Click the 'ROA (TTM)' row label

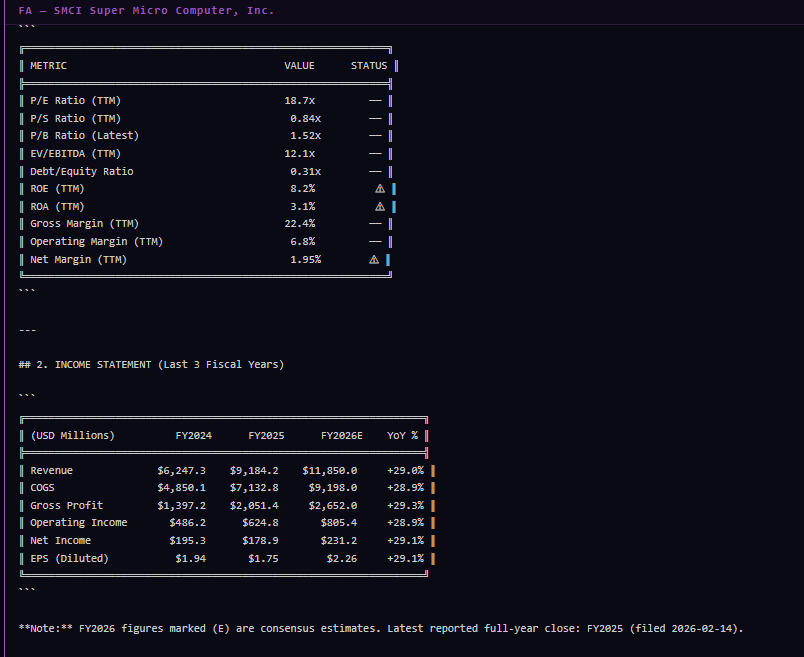[57, 207]
